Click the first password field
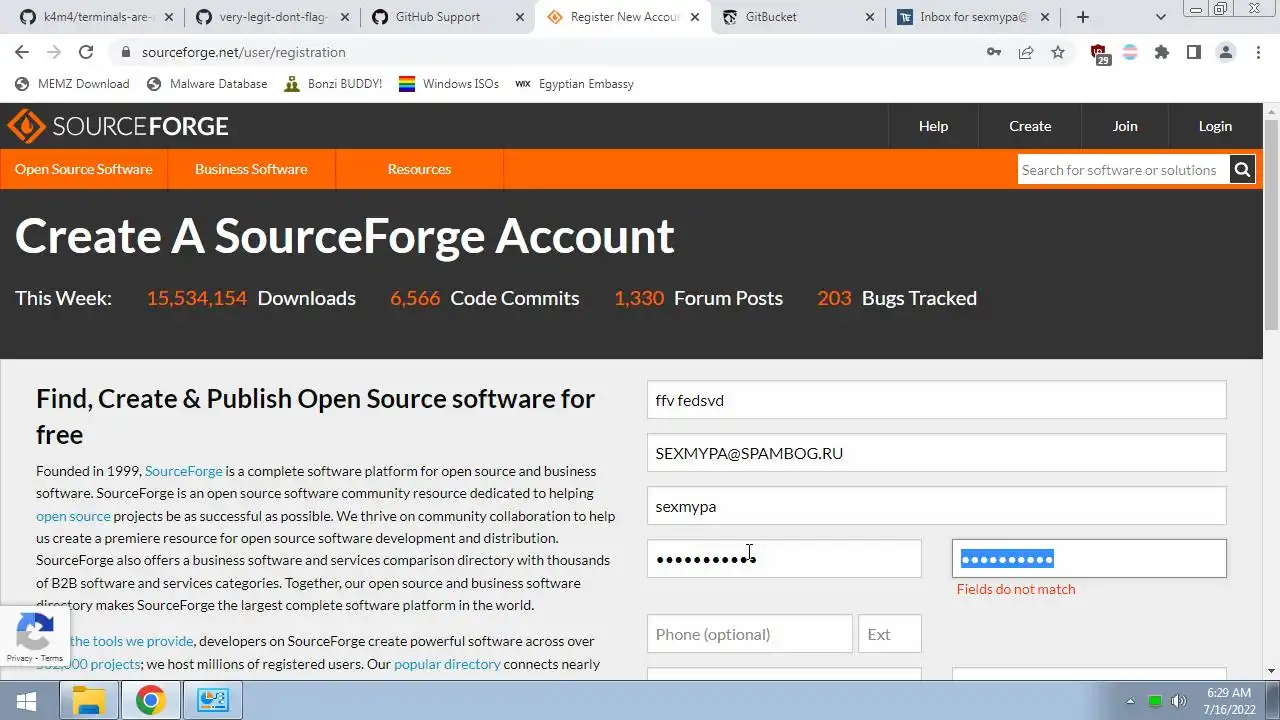Viewport: 1280px width, 720px height. pos(784,559)
